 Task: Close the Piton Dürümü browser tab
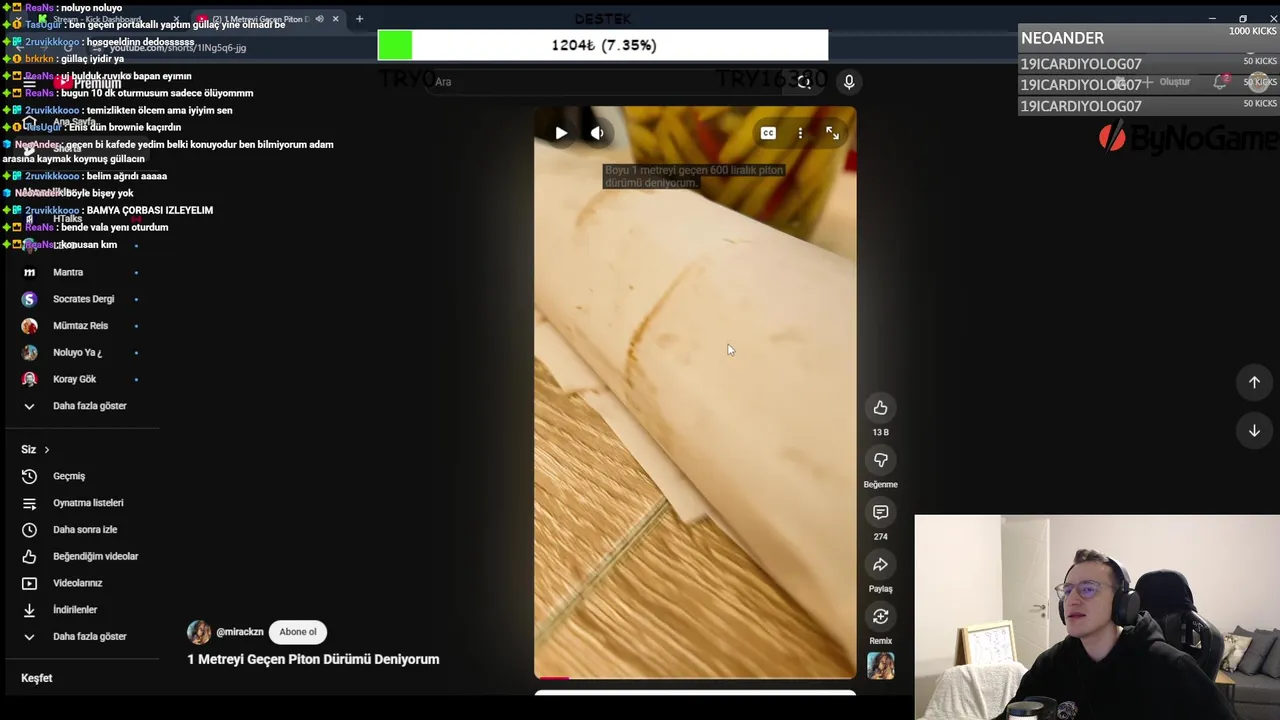click(335, 19)
